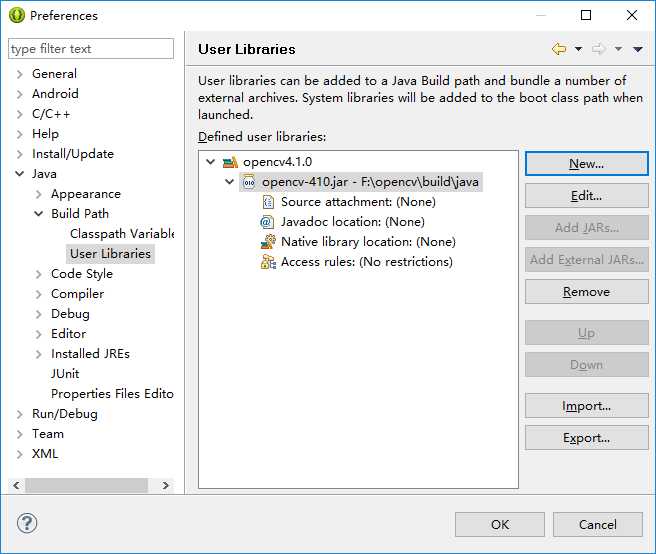Click the Export... button
The image size is (656, 554).
point(587,438)
